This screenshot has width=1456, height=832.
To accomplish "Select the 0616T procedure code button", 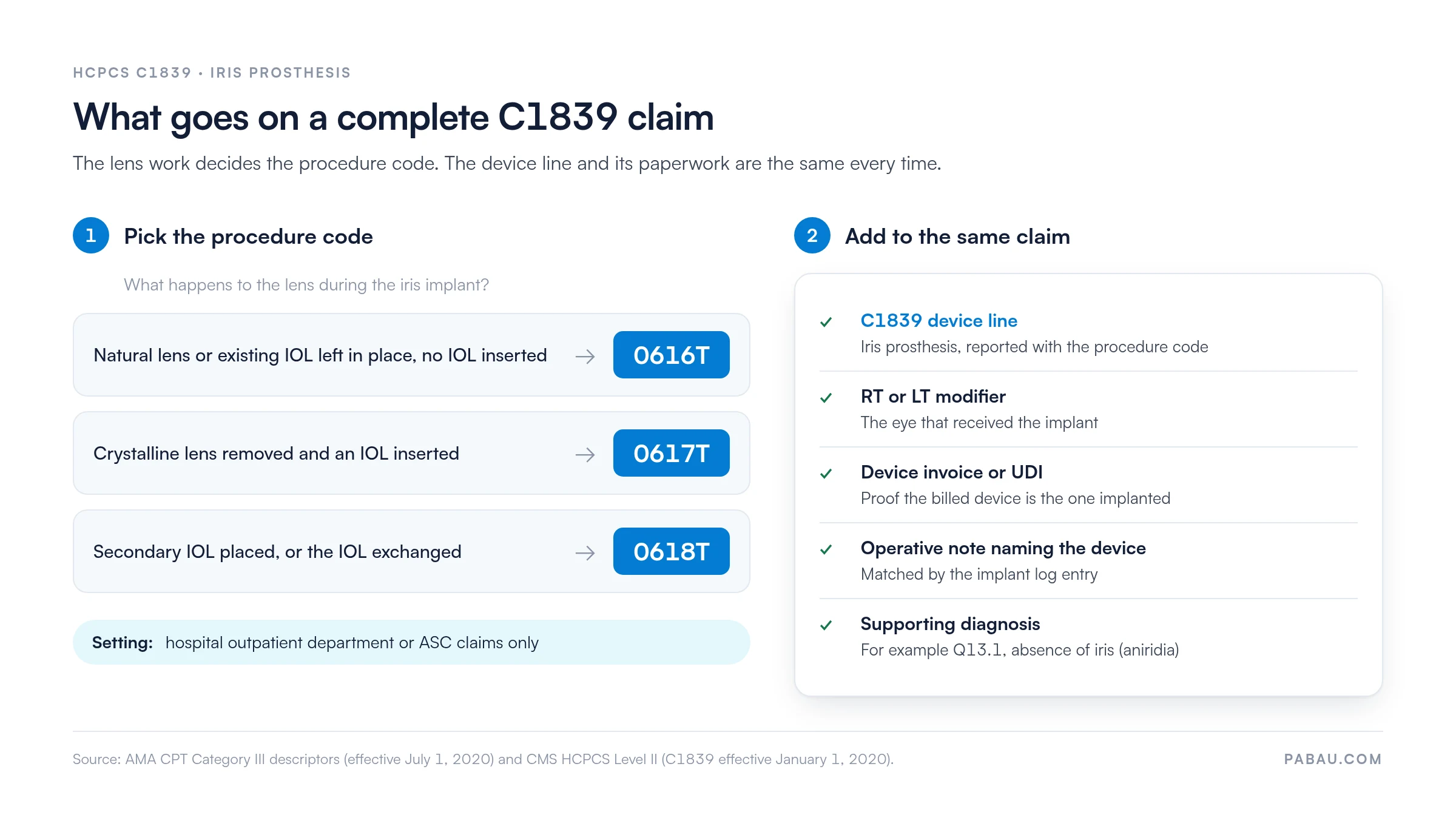I will tap(671, 355).
